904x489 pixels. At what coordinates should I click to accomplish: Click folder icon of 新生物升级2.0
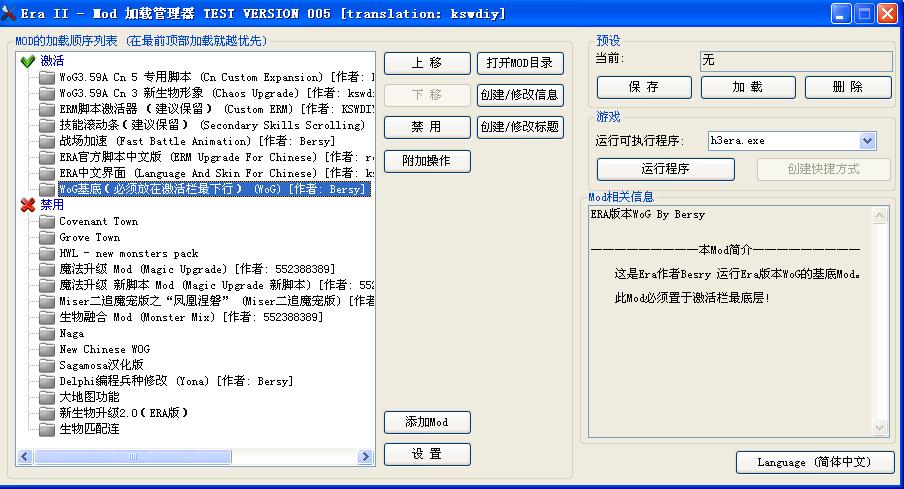pyautogui.click(x=47, y=413)
